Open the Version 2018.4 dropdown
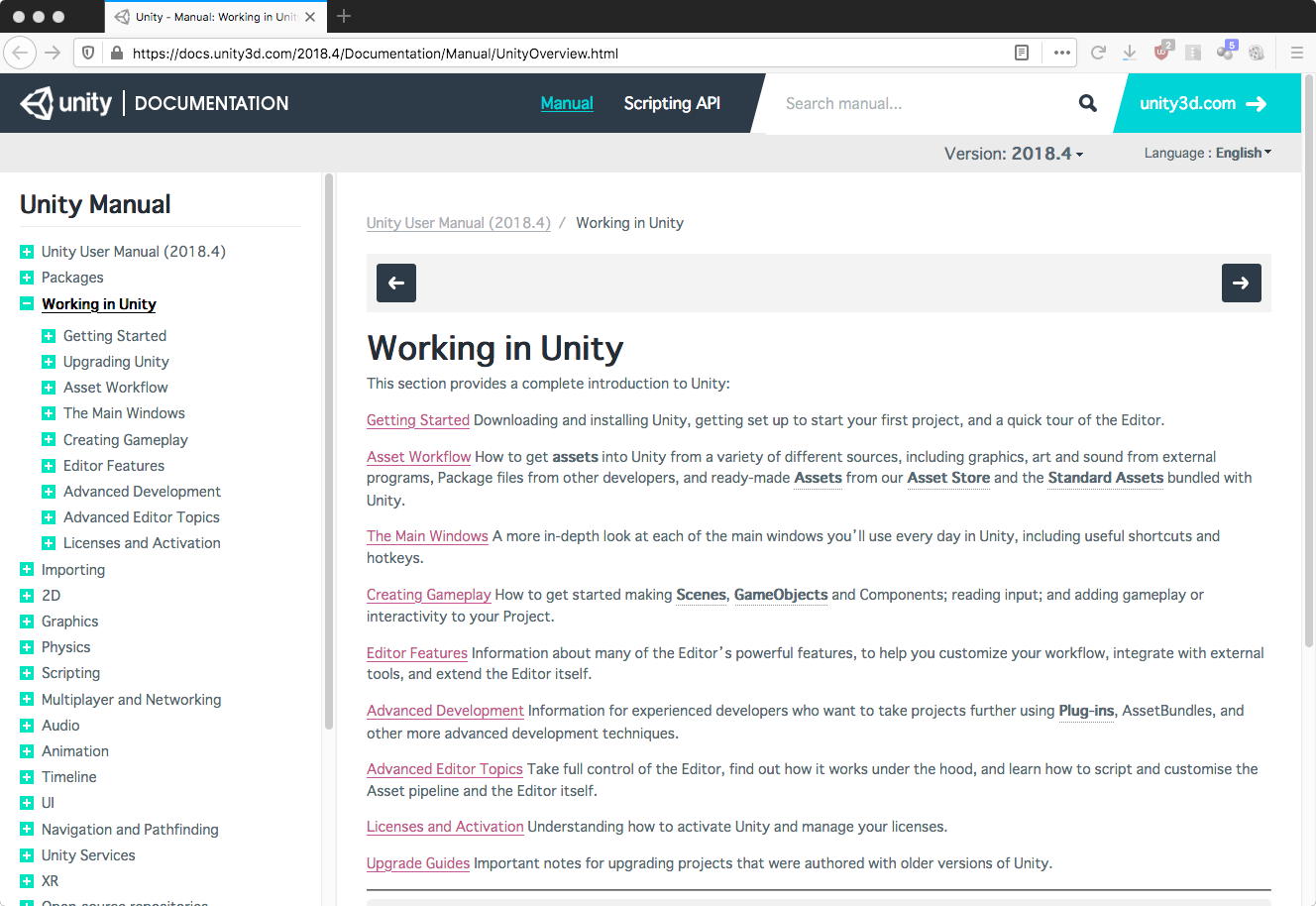This screenshot has width=1316, height=906. click(x=1014, y=154)
